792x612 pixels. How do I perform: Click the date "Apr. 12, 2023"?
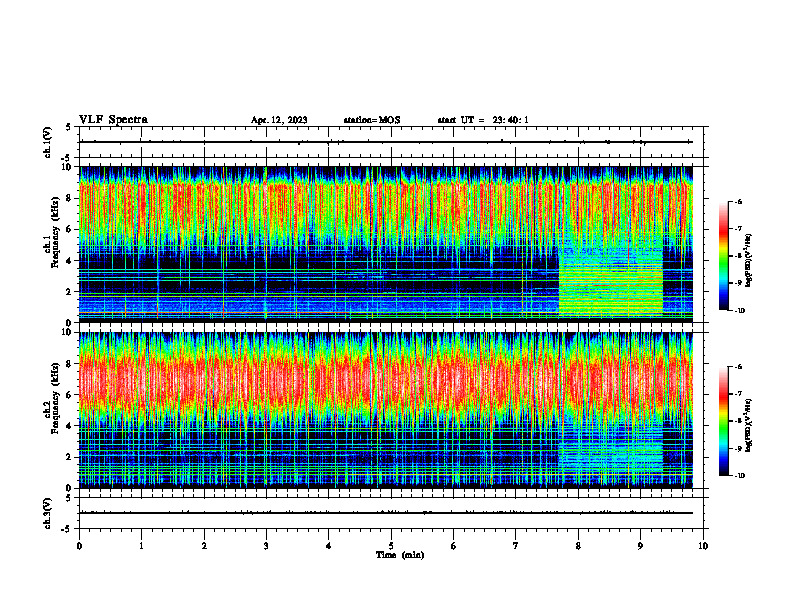[x=279, y=120]
